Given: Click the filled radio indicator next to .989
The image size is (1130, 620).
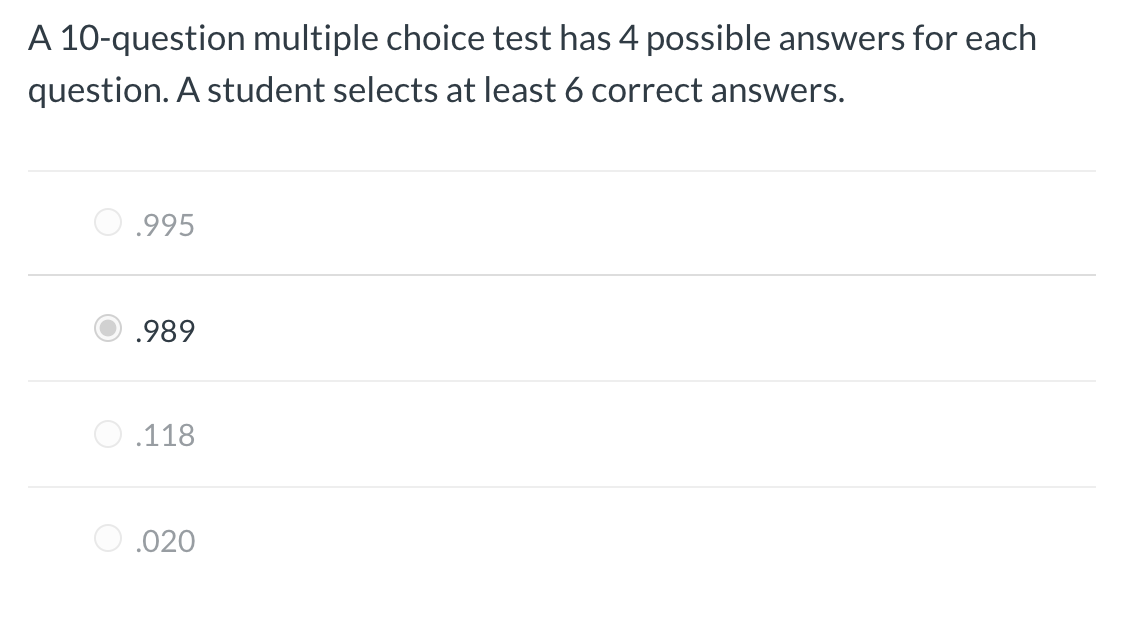Looking at the screenshot, I should pos(108,328).
